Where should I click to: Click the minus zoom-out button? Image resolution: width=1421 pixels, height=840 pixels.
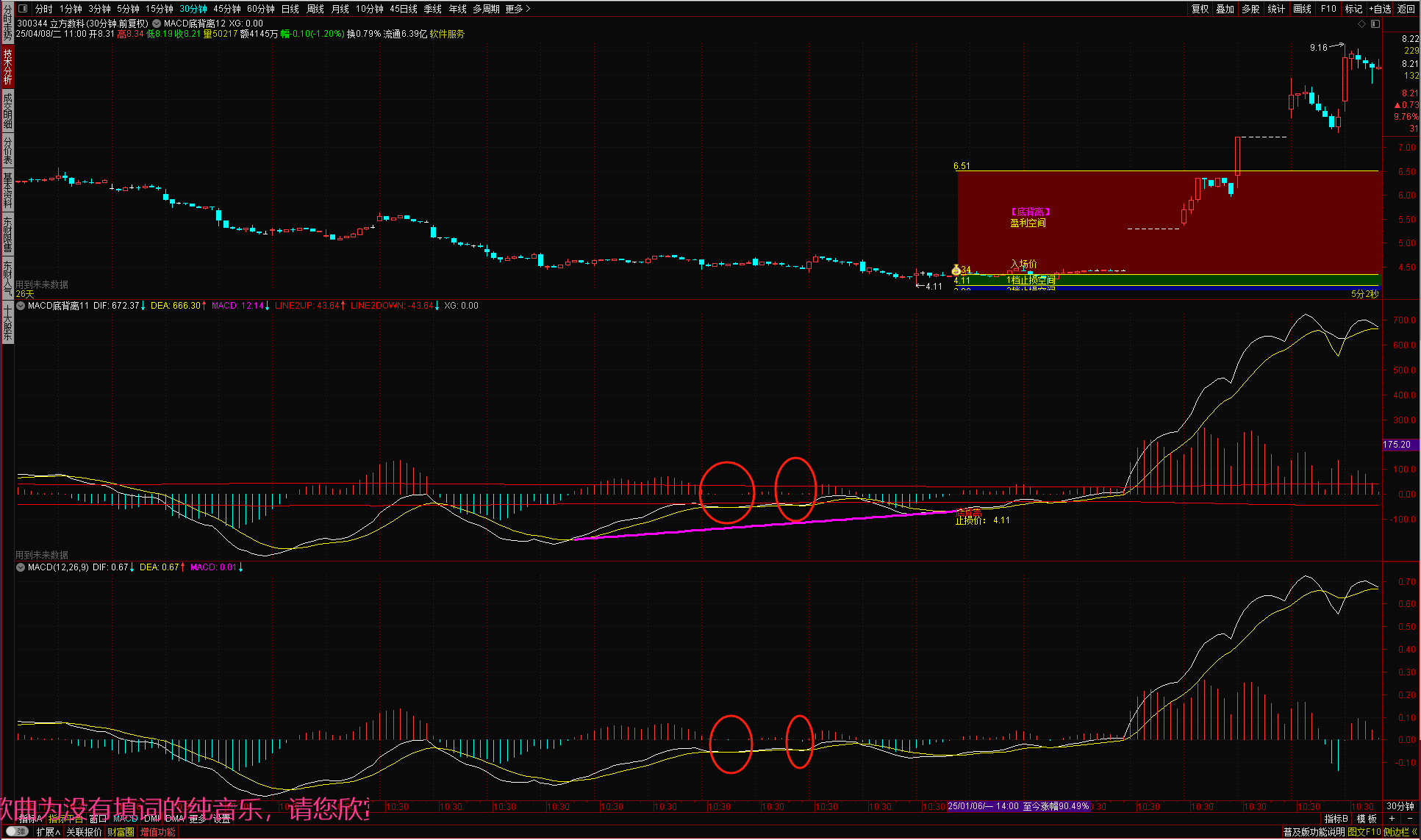(1409, 818)
